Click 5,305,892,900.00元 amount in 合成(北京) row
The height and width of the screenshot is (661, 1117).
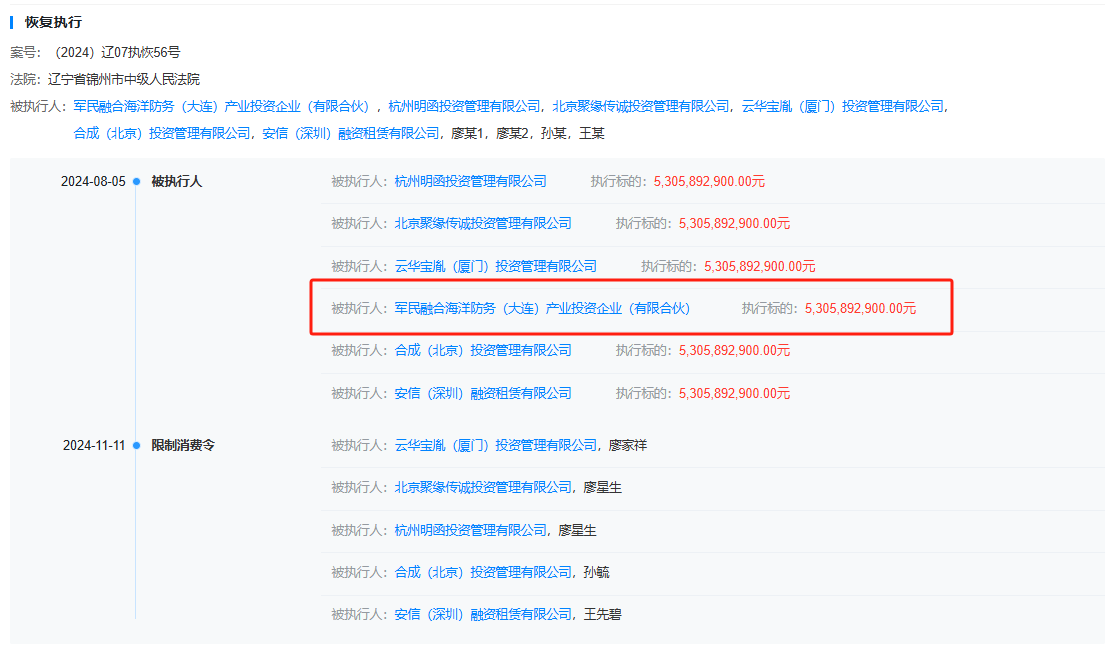734,350
